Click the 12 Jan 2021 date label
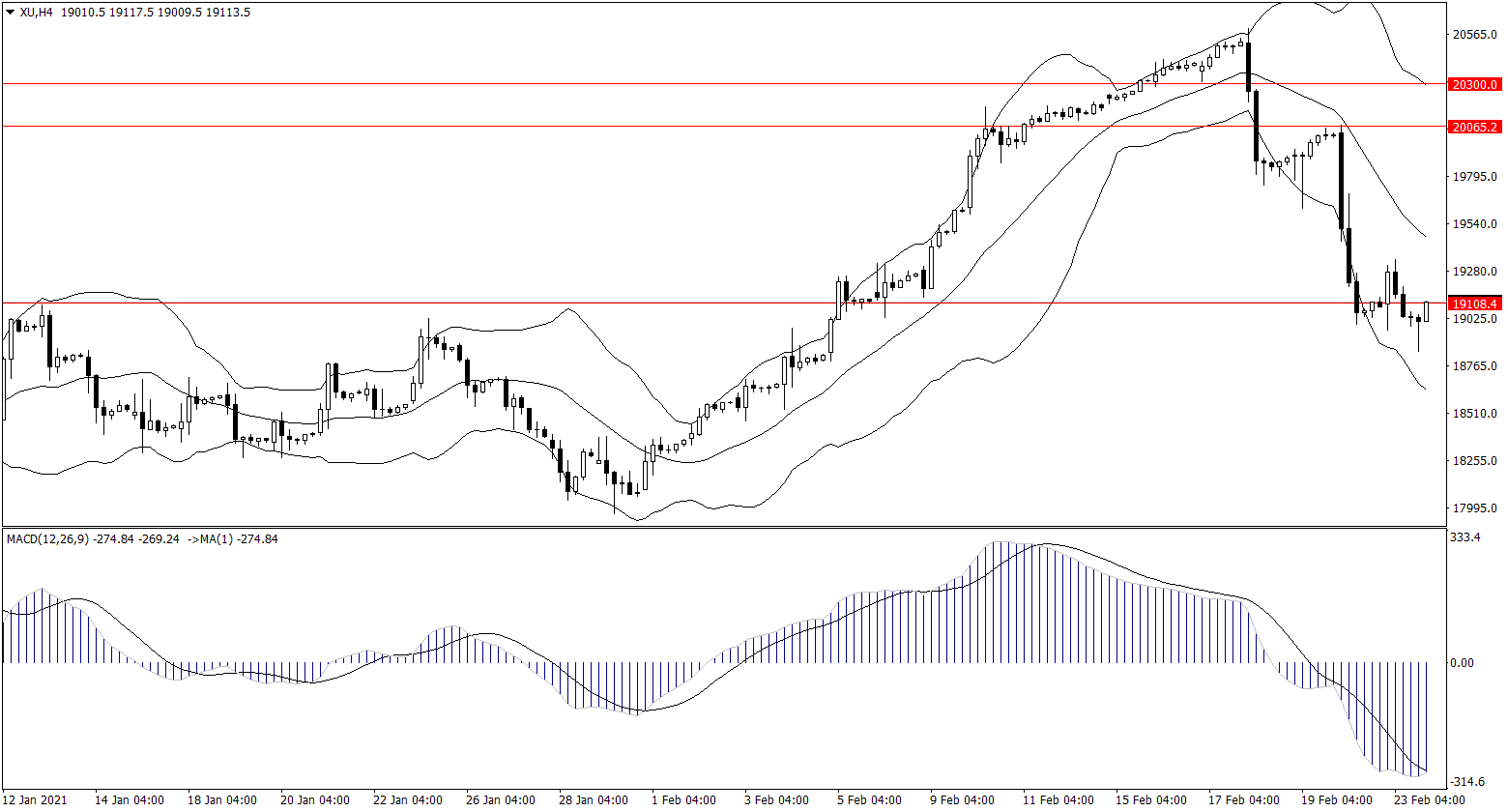 coord(37,800)
